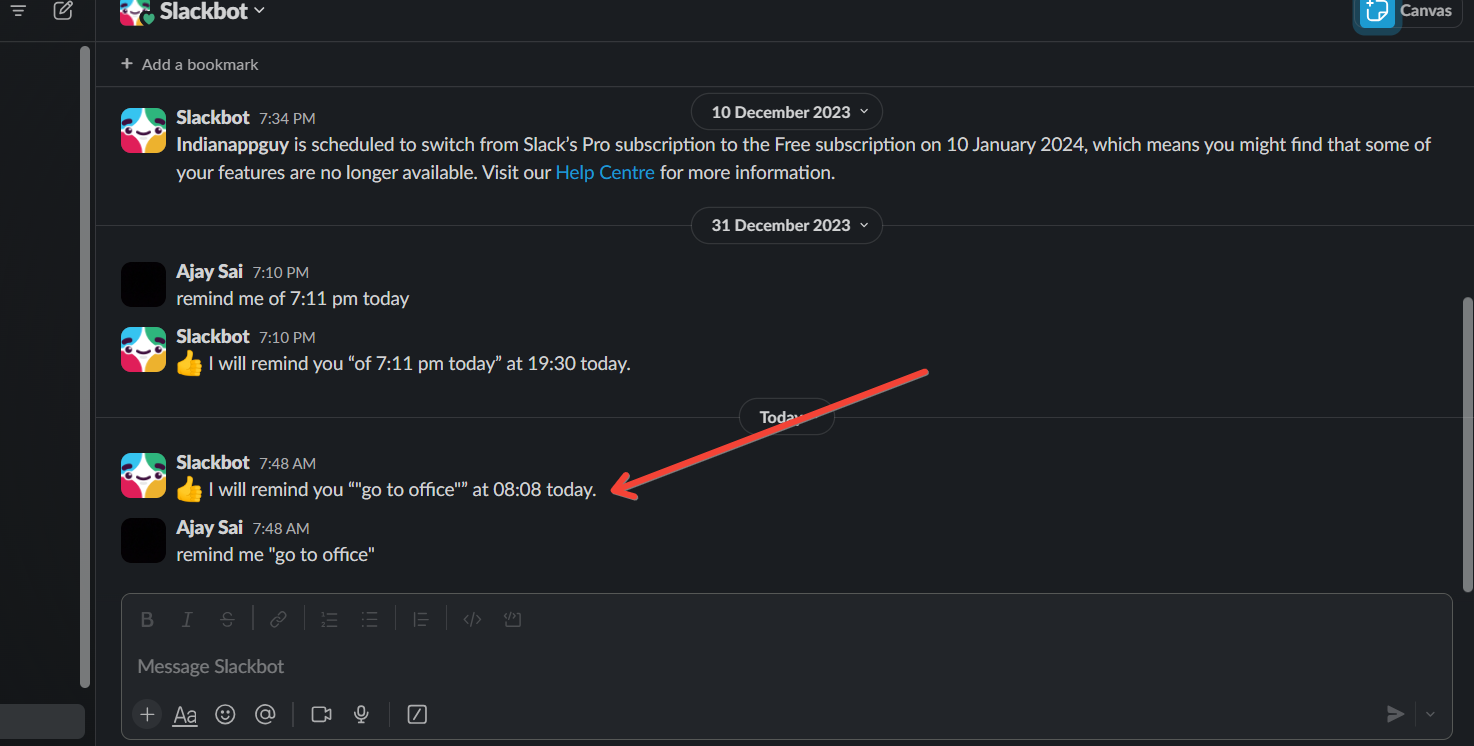Record an audio clip with microphone
The image size is (1474, 746).
[x=361, y=714]
